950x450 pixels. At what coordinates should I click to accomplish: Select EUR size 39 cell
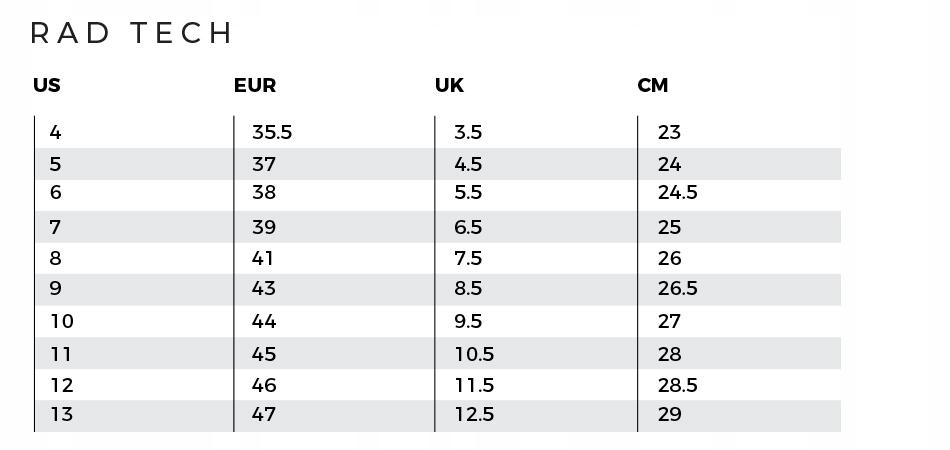[264, 227]
